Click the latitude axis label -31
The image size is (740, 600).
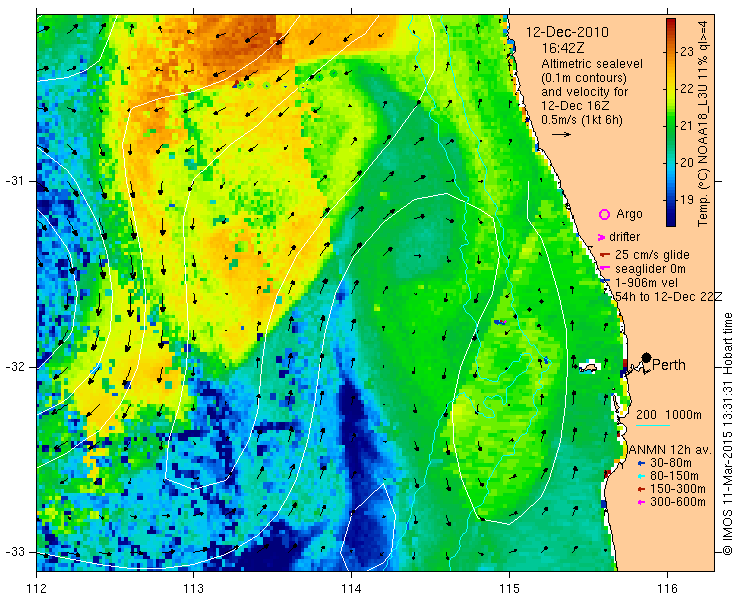[15, 181]
